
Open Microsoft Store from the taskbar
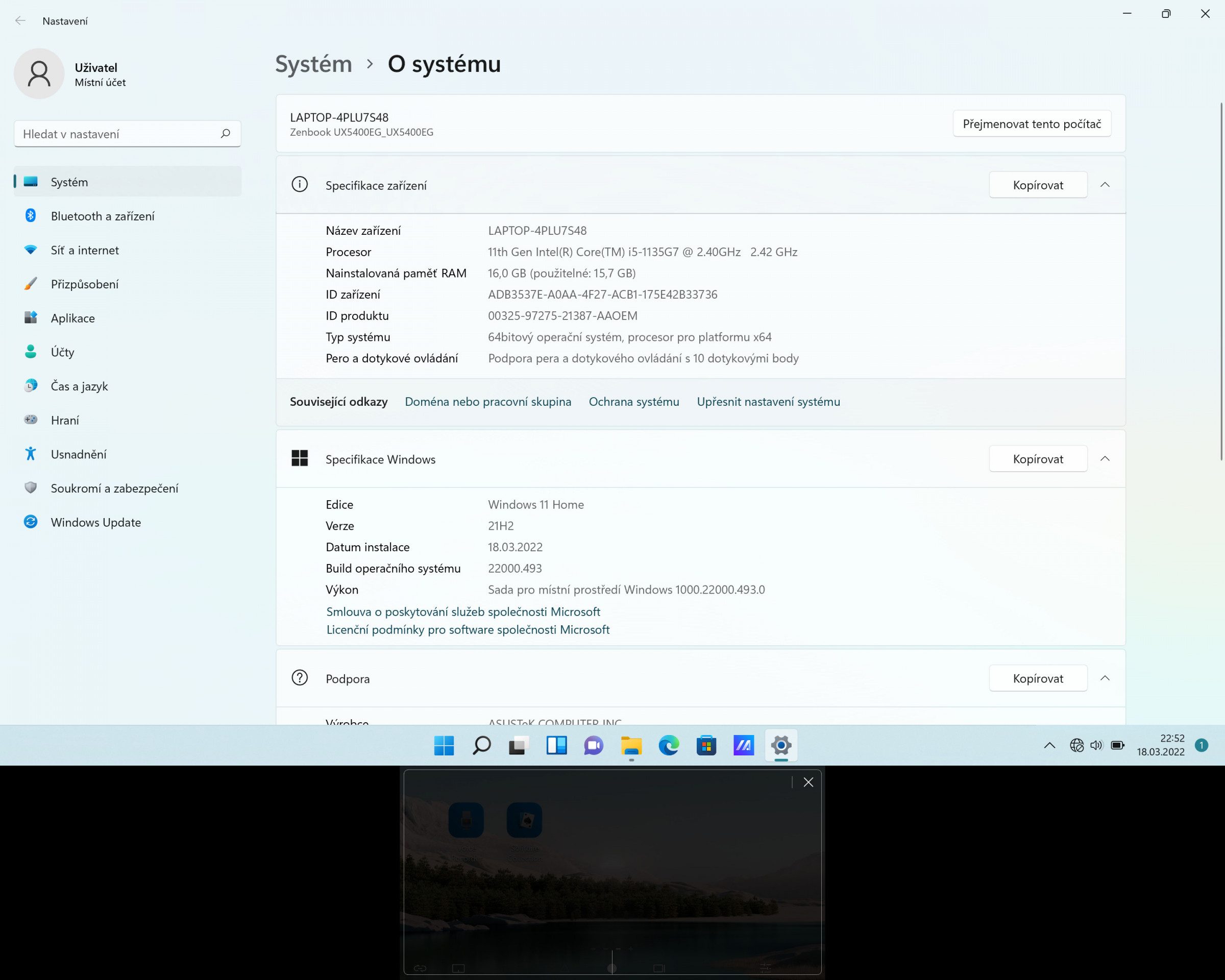pyautogui.click(x=706, y=745)
